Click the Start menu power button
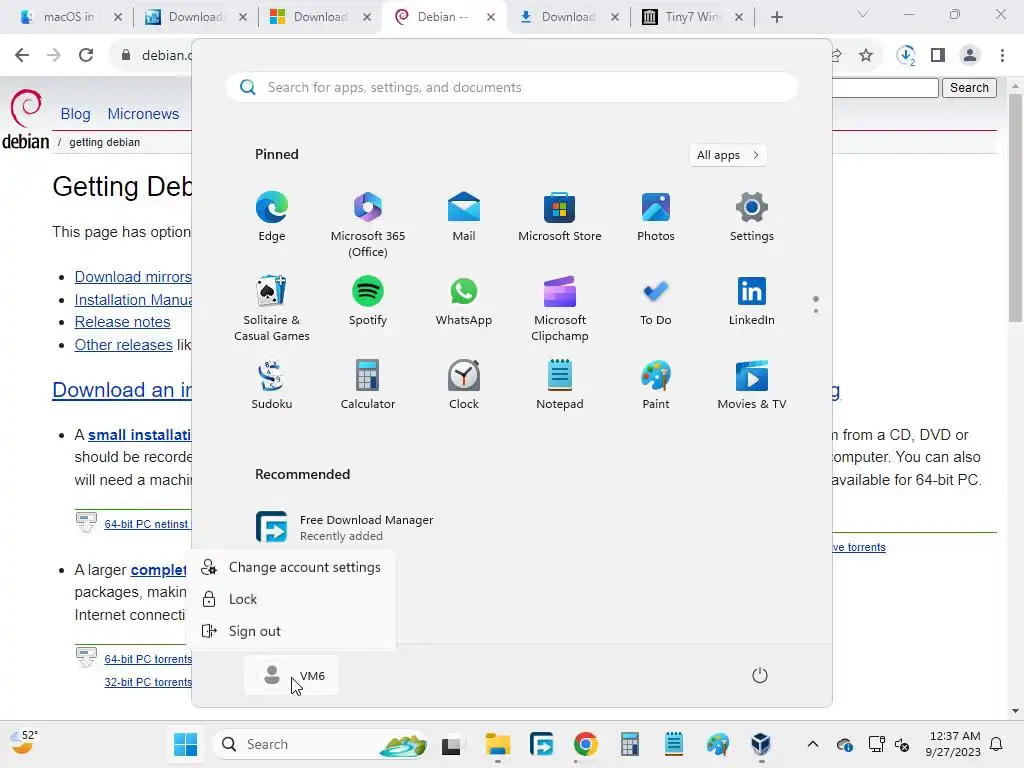 tap(760, 675)
